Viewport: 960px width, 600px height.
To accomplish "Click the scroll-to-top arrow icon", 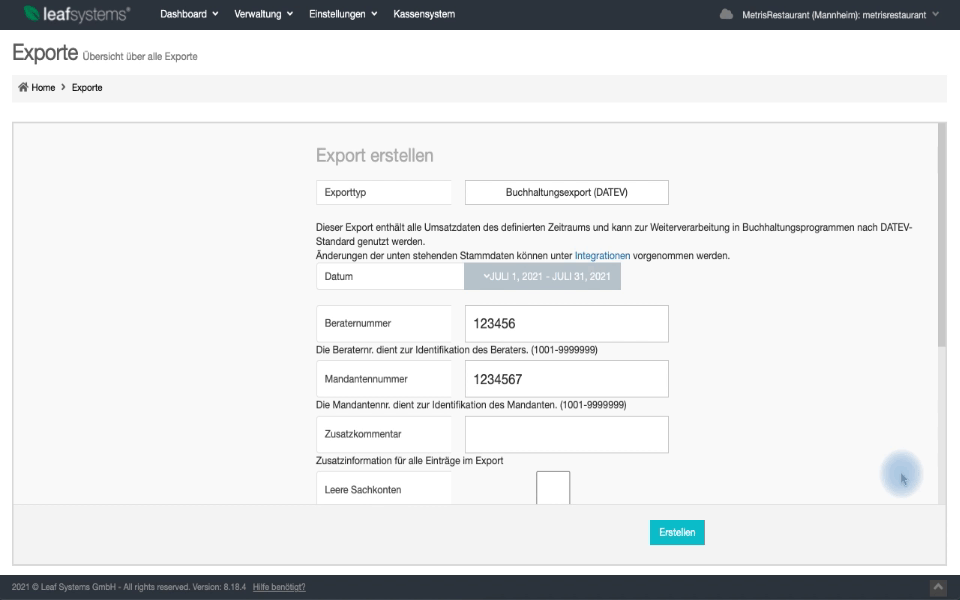I will click(x=937, y=587).
